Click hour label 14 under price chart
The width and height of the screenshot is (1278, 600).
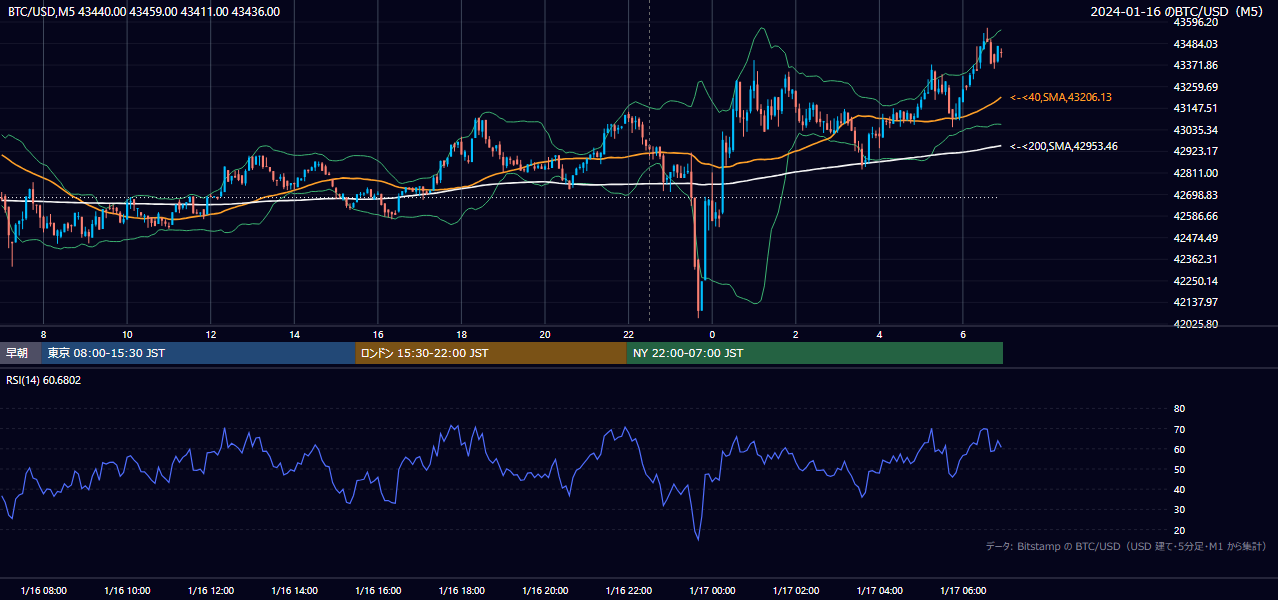click(x=295, y=334)
